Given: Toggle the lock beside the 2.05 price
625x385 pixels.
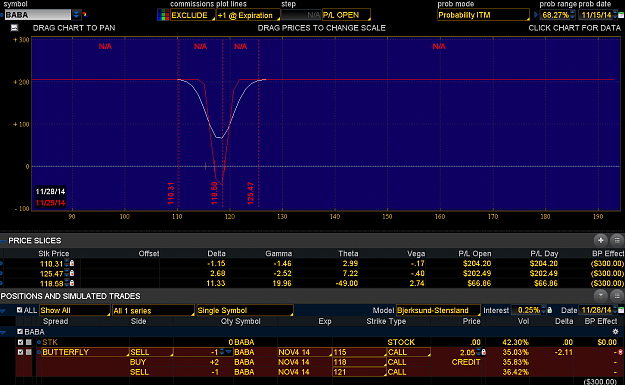Looking at the screenshot, I should (x=484, y=352).
